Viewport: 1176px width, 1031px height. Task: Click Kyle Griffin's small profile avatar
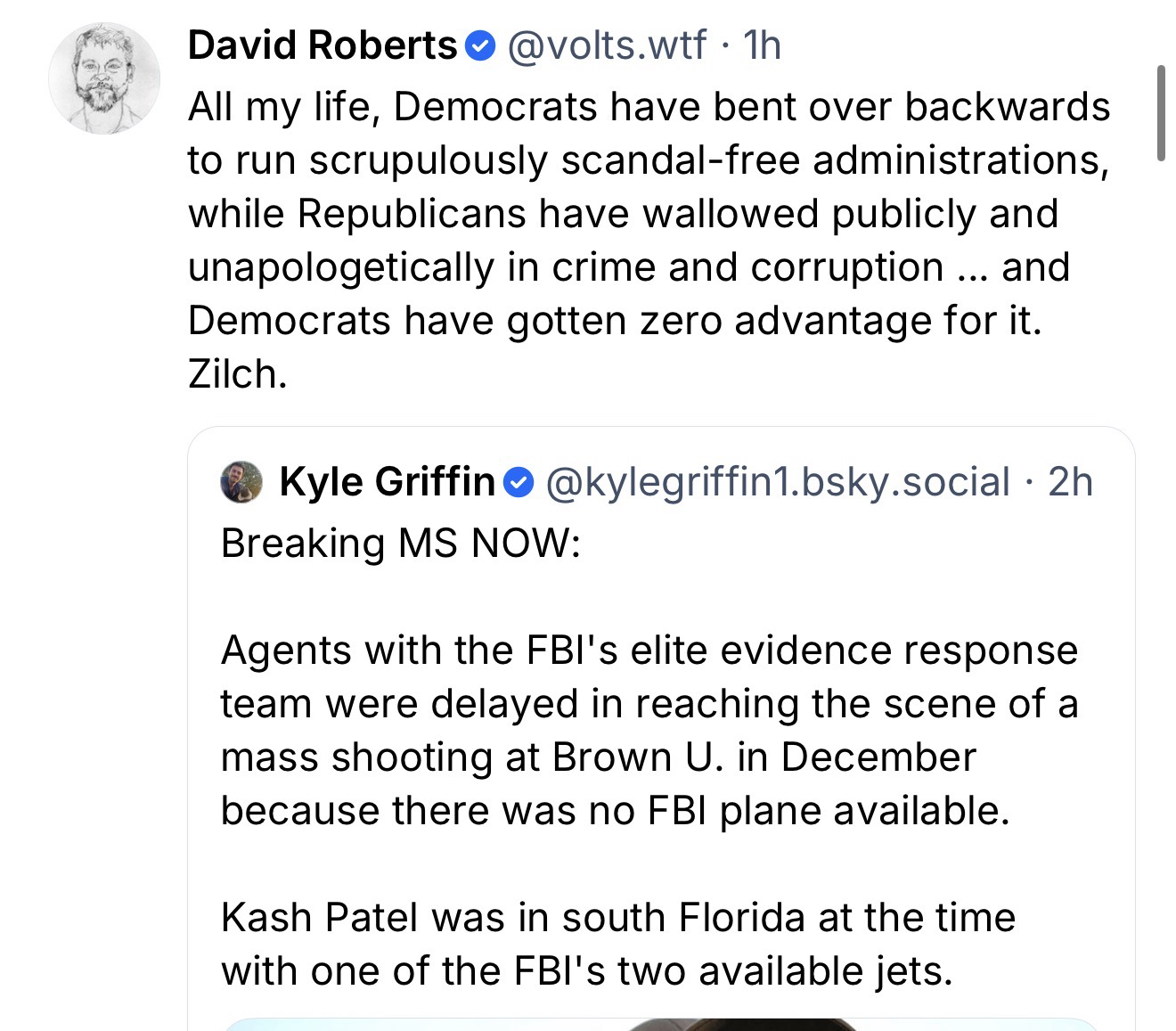click(x=241, y=482)
